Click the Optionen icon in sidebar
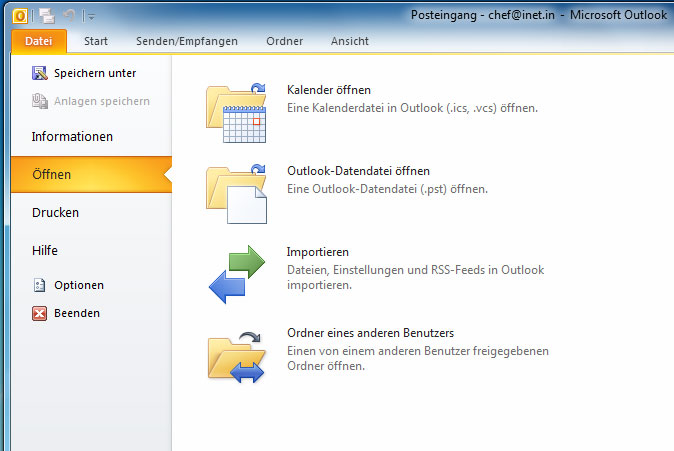Viewport: 674px width, 451px height. point(40,285)
